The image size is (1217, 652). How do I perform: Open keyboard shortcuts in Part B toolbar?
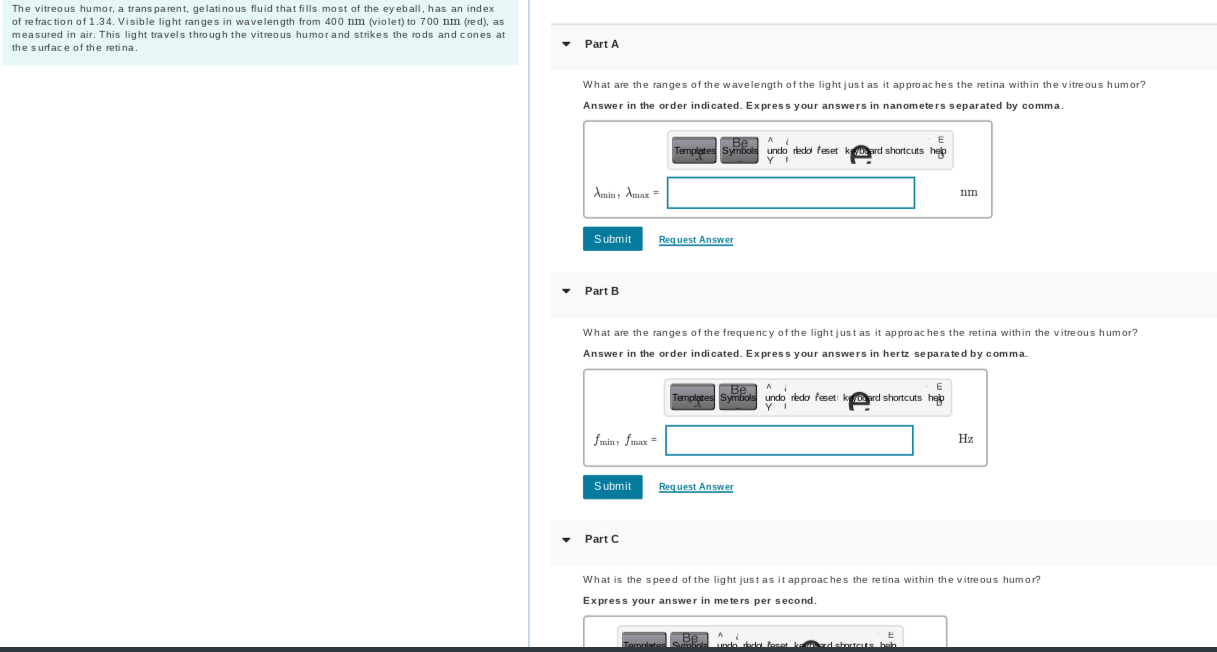883,397
